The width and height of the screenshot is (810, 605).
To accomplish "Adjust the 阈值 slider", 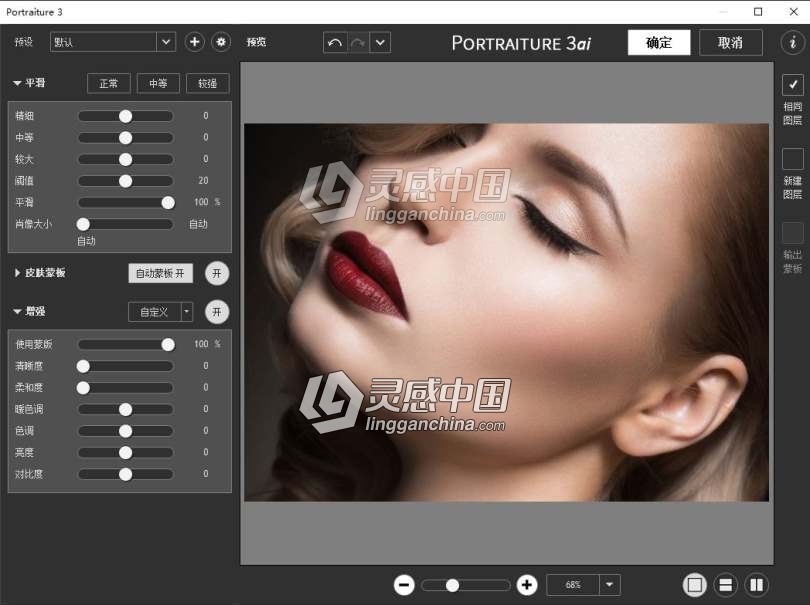I will (x=126, y=181).
